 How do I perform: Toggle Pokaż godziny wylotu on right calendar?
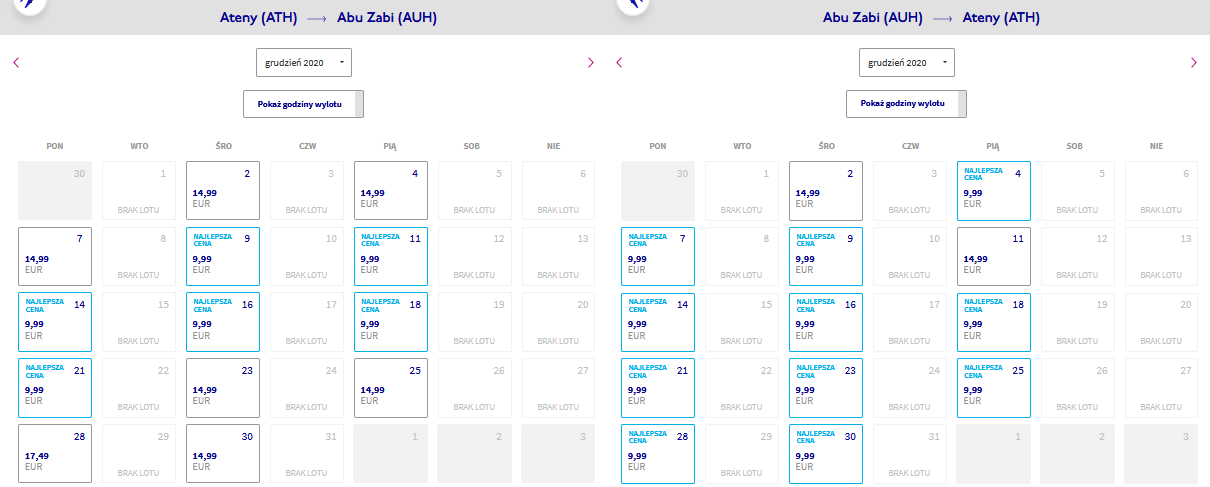[907, 104]
